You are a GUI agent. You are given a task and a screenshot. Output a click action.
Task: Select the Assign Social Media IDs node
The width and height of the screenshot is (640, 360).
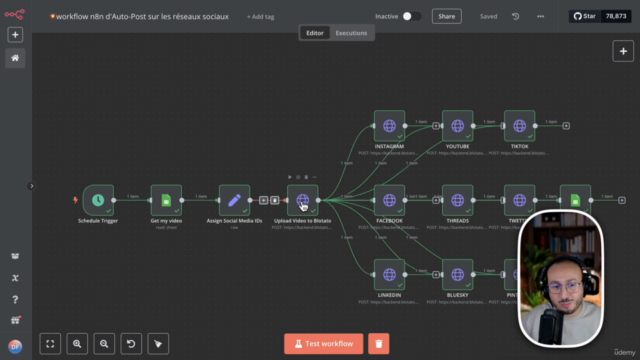(234, 200)
